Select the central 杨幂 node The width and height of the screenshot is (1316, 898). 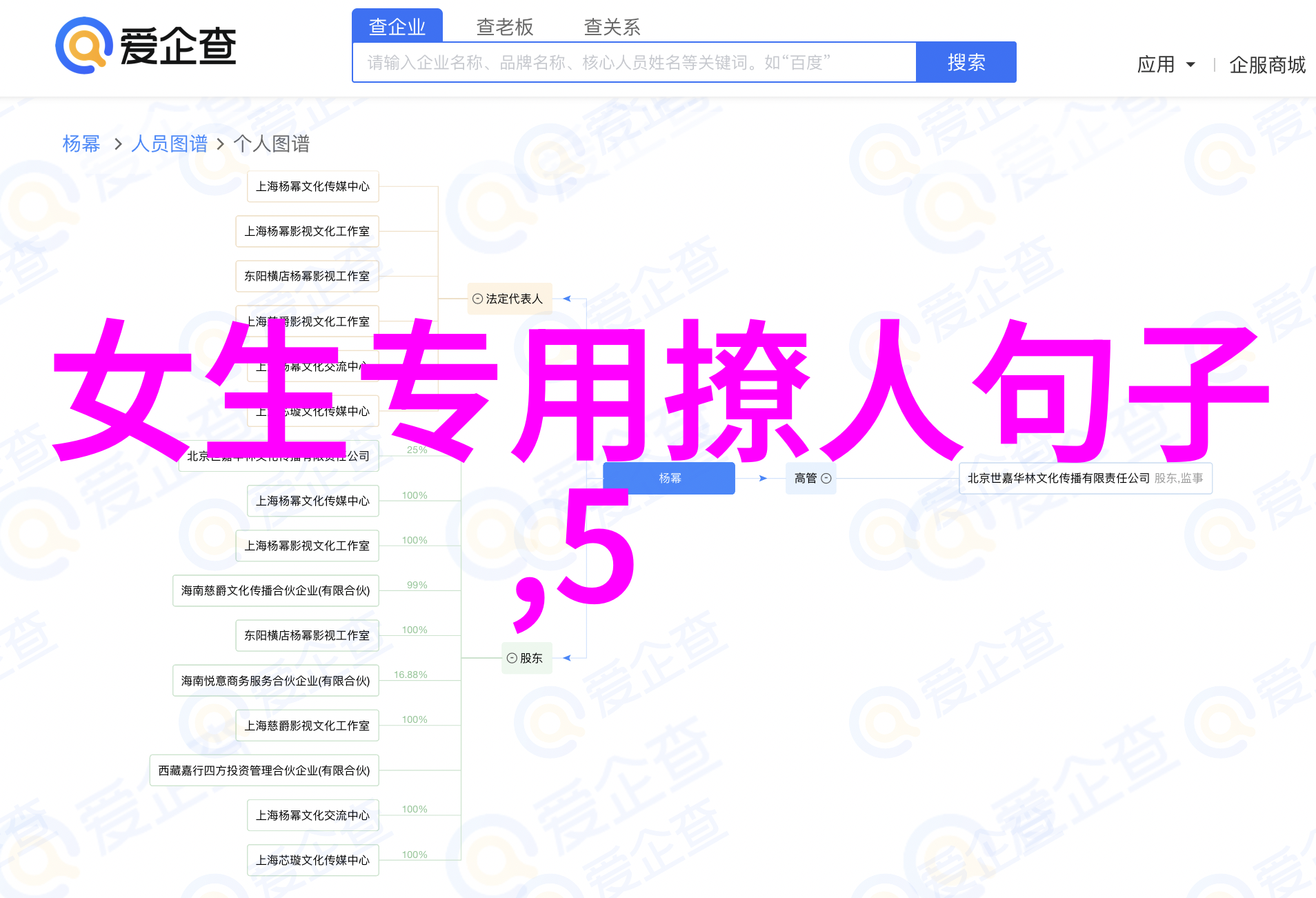tap(669, 478)
